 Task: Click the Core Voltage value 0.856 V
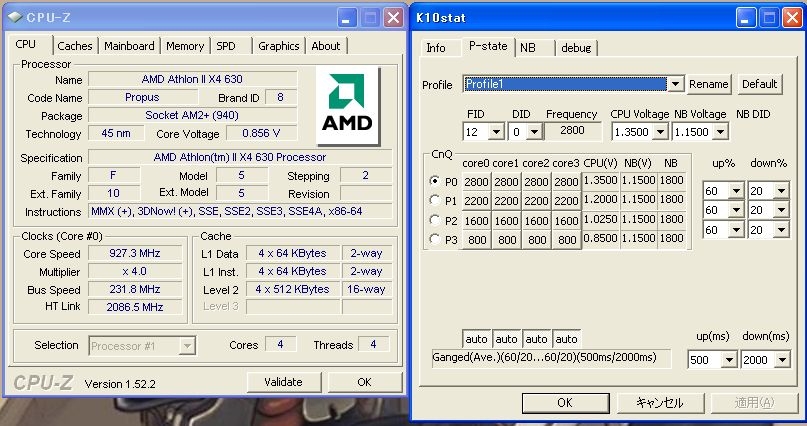pyautogui.click(x=261, y=133)
